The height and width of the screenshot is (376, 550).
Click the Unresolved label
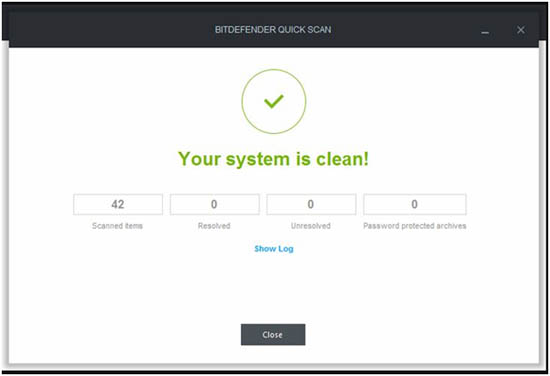point(311,226)
